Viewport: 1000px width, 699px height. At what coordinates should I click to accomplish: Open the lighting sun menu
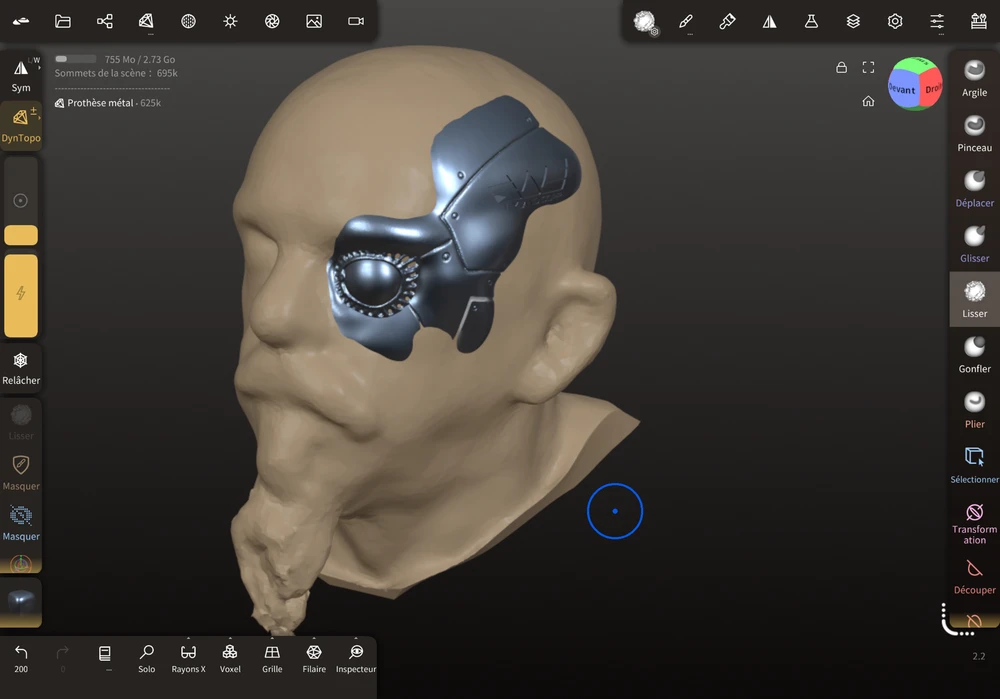tap(230, 21)
